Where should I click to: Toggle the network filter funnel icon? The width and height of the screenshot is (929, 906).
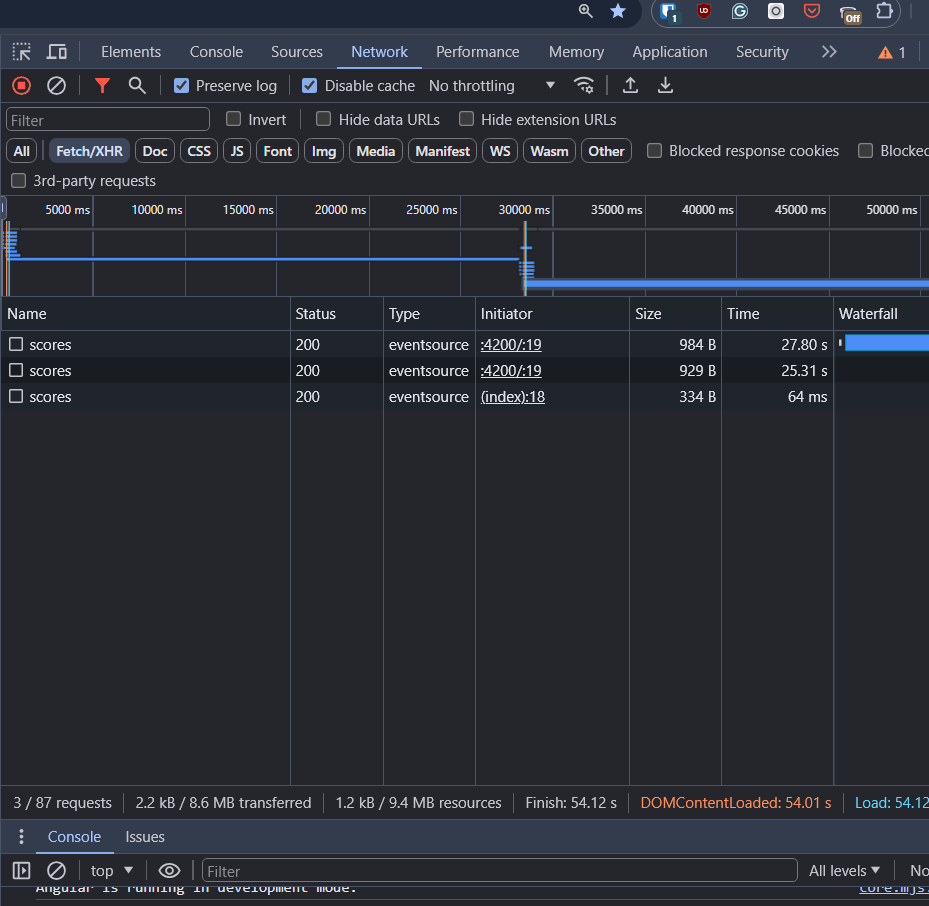click(102, 86)
